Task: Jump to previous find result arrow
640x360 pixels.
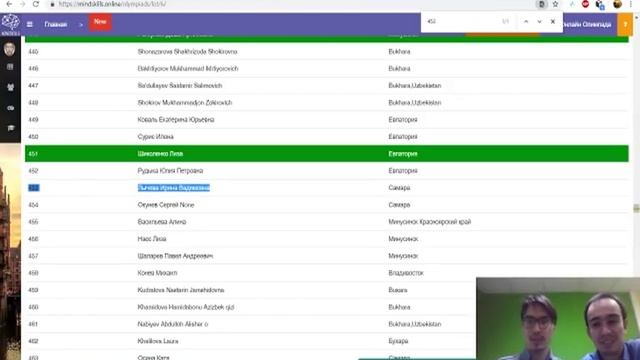Action: 526,22
